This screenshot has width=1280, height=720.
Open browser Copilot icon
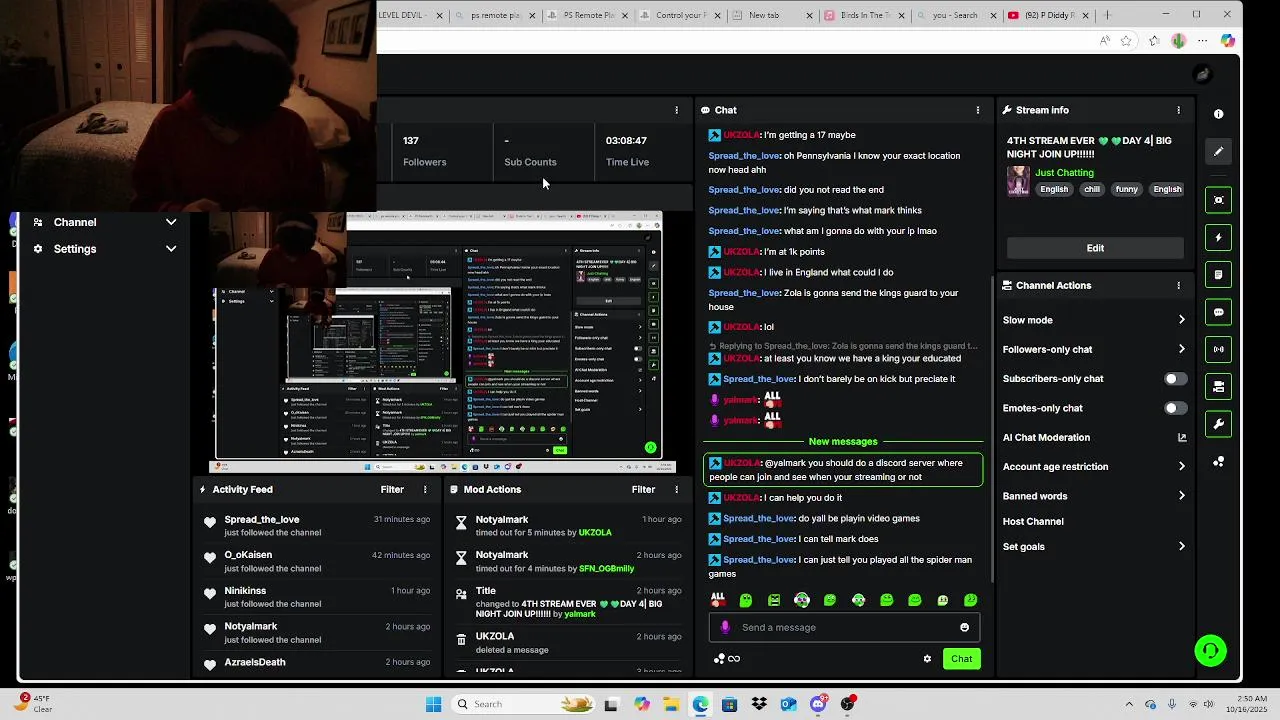tap(1227, 41)
